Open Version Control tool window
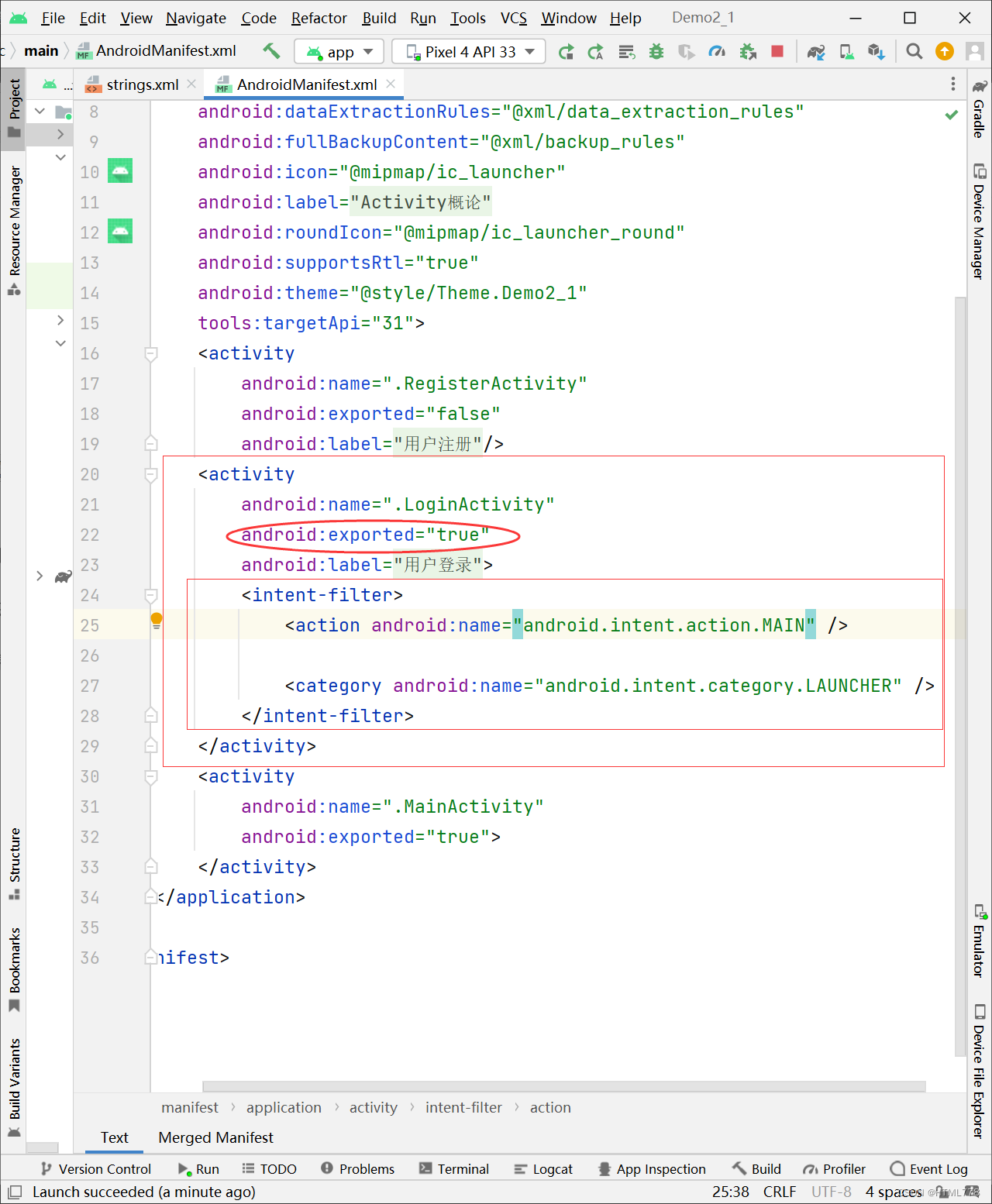The height and width of the screenshot is (1204, 992). 96,1169
